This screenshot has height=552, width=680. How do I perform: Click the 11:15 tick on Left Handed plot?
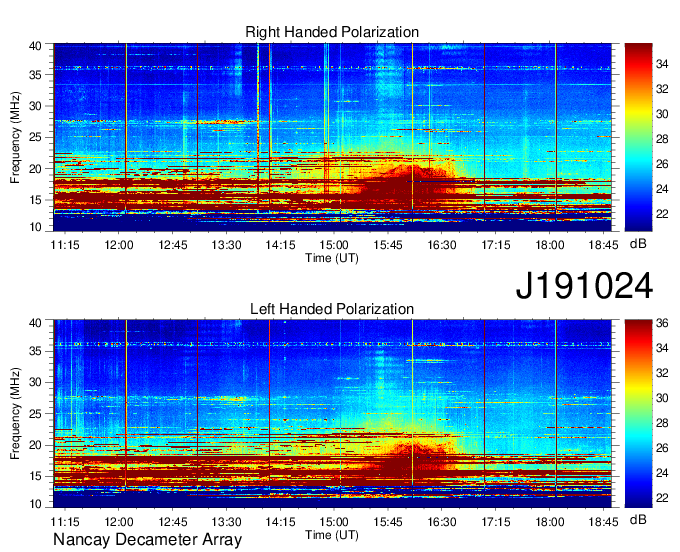tap(65, 522)
